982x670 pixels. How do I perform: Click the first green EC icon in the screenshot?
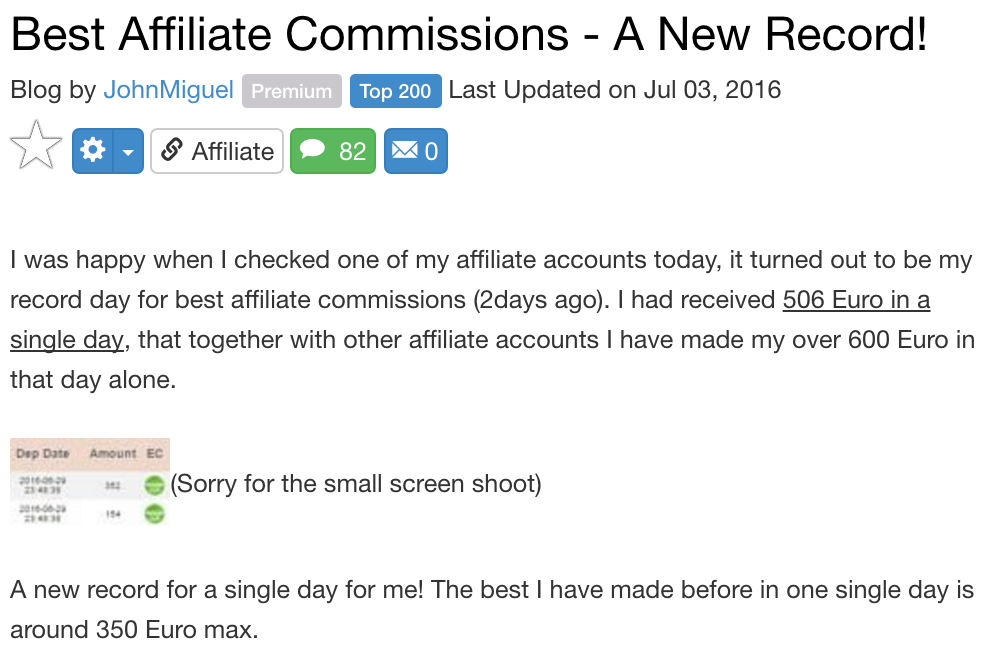[x=154, y=485]
